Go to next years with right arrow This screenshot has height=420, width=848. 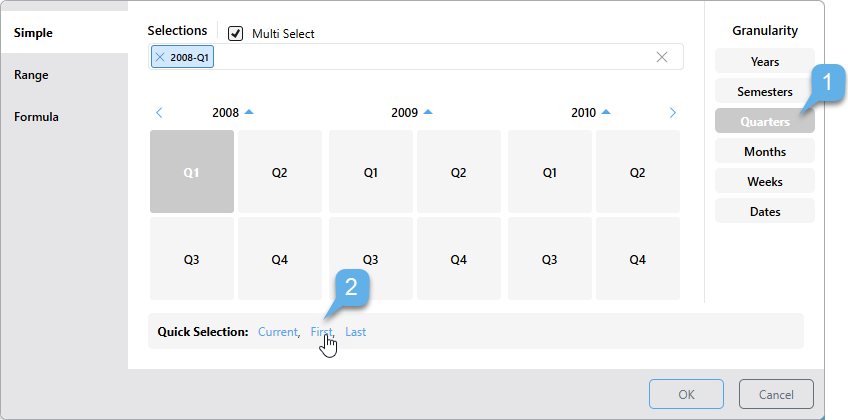[673, 113]
